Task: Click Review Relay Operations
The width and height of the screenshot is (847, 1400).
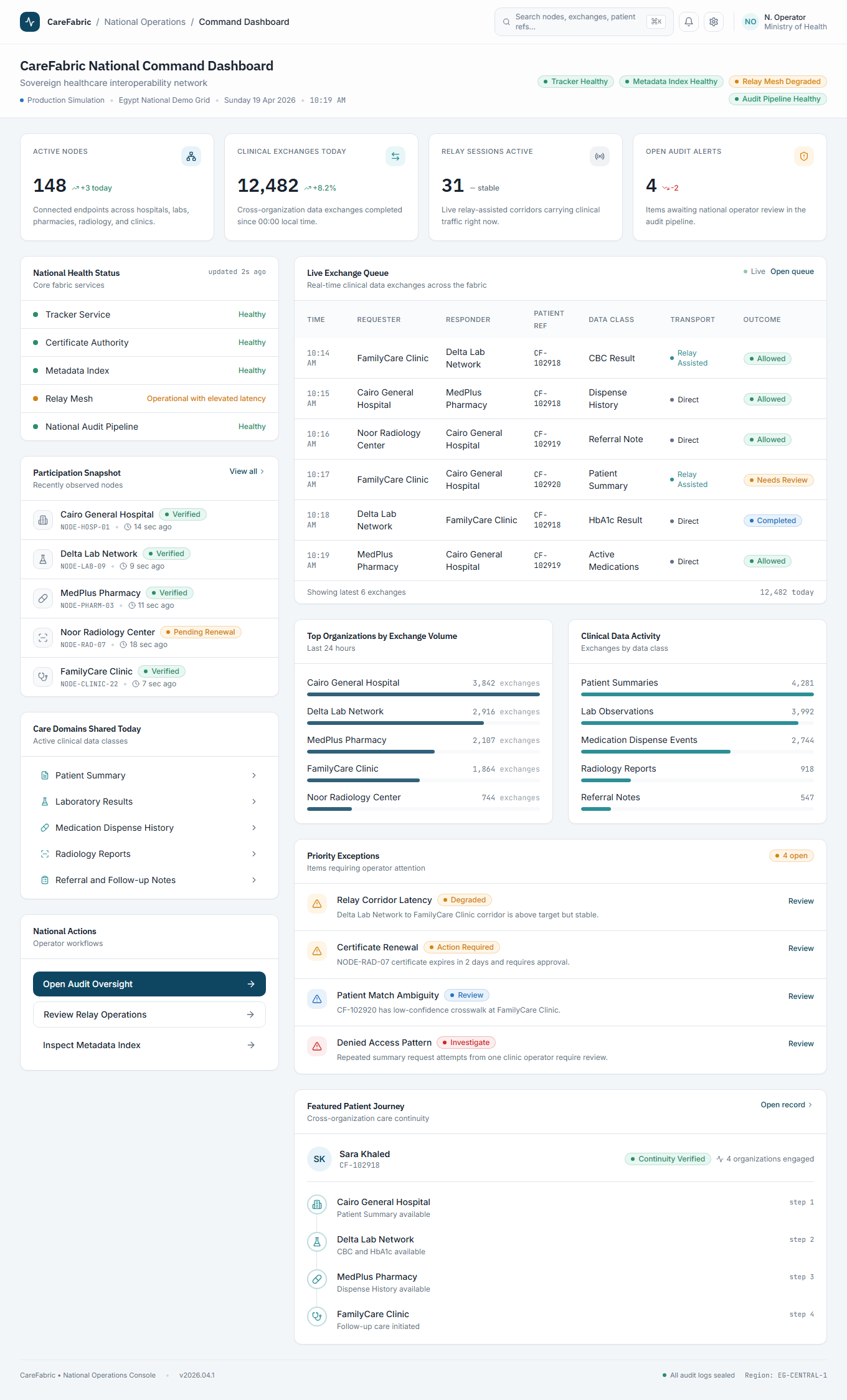Action: tap(149, 1015)
